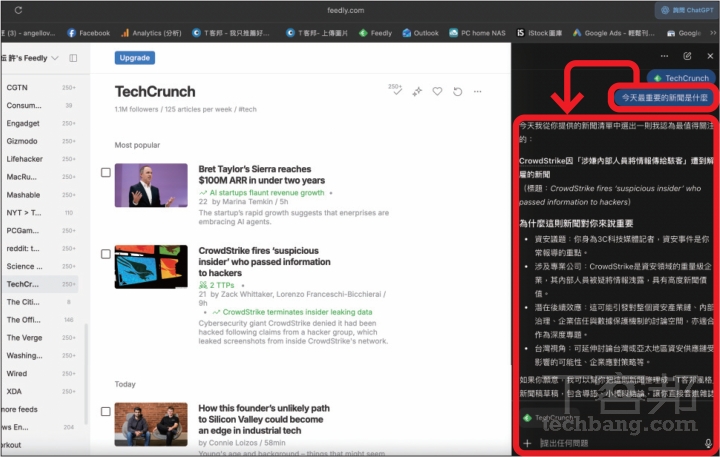720x457 pixels.
Task: Open the iStock bookmark
Action: 540,33
